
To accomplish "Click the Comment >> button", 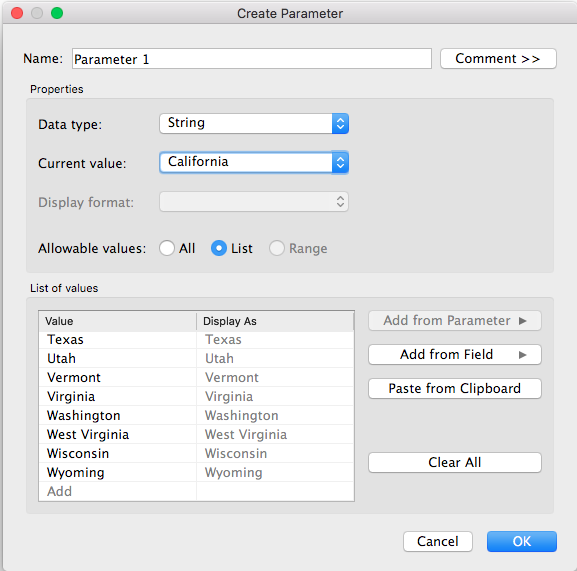I will point(498,58).
